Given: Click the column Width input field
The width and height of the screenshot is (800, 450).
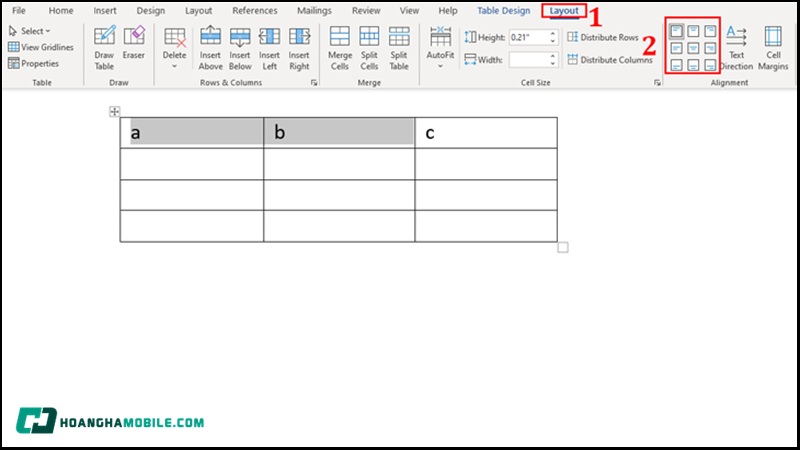Looking at the screenshot, I should 528,60.
